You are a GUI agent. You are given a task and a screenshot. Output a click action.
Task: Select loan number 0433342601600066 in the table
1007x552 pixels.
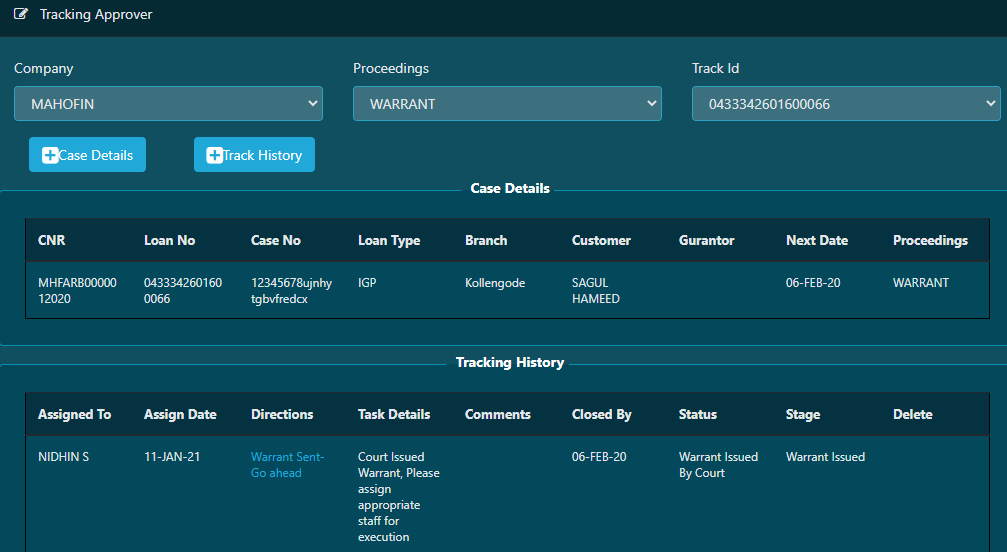pos(183,291)
